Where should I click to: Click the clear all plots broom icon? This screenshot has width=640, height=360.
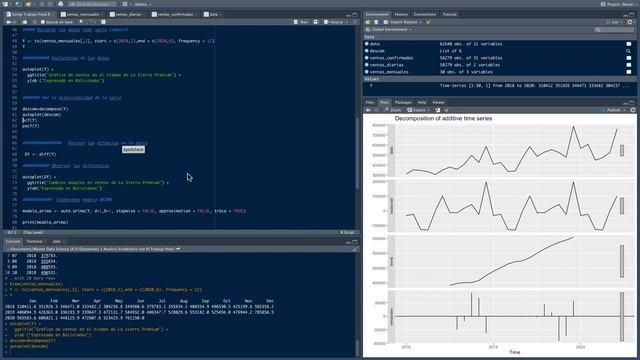(446, 110)
